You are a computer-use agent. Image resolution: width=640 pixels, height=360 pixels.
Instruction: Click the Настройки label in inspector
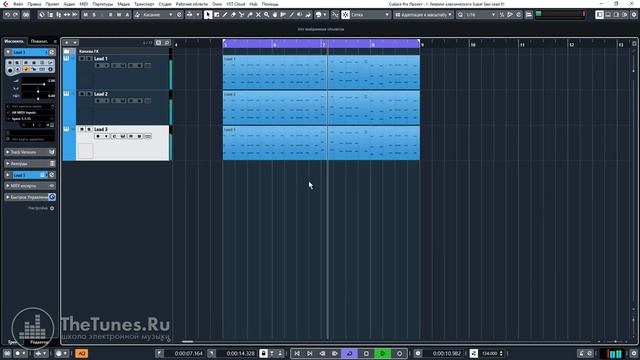(x=38, y=208)
